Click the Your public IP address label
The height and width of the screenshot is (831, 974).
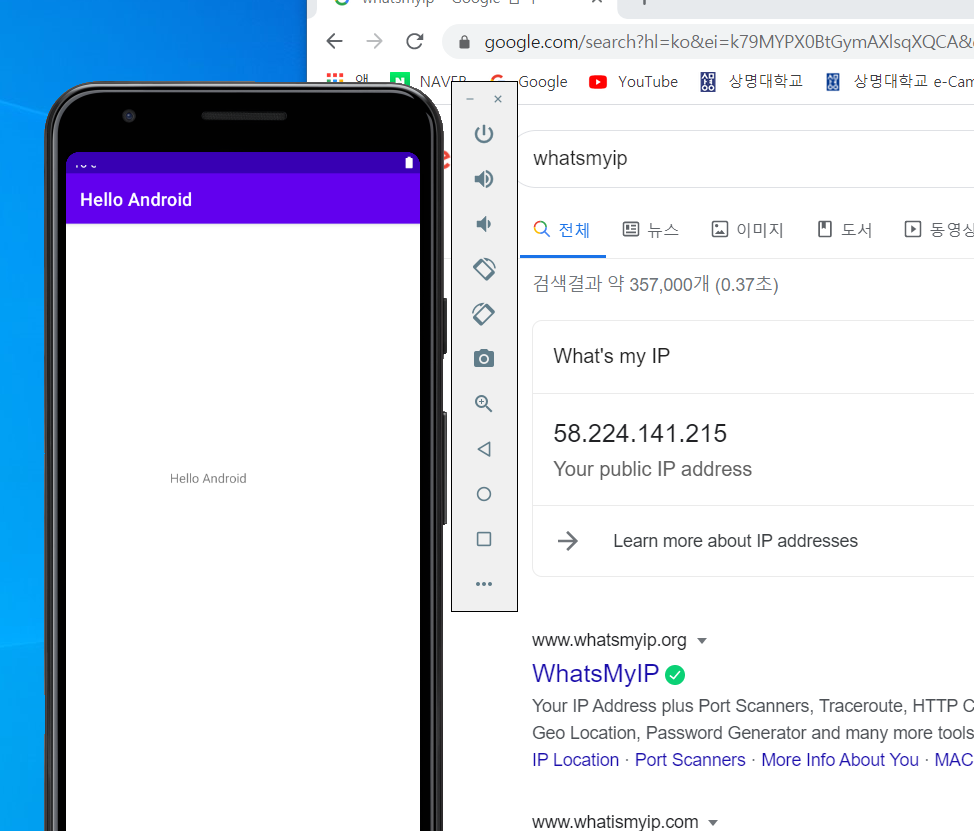[652, 469]
